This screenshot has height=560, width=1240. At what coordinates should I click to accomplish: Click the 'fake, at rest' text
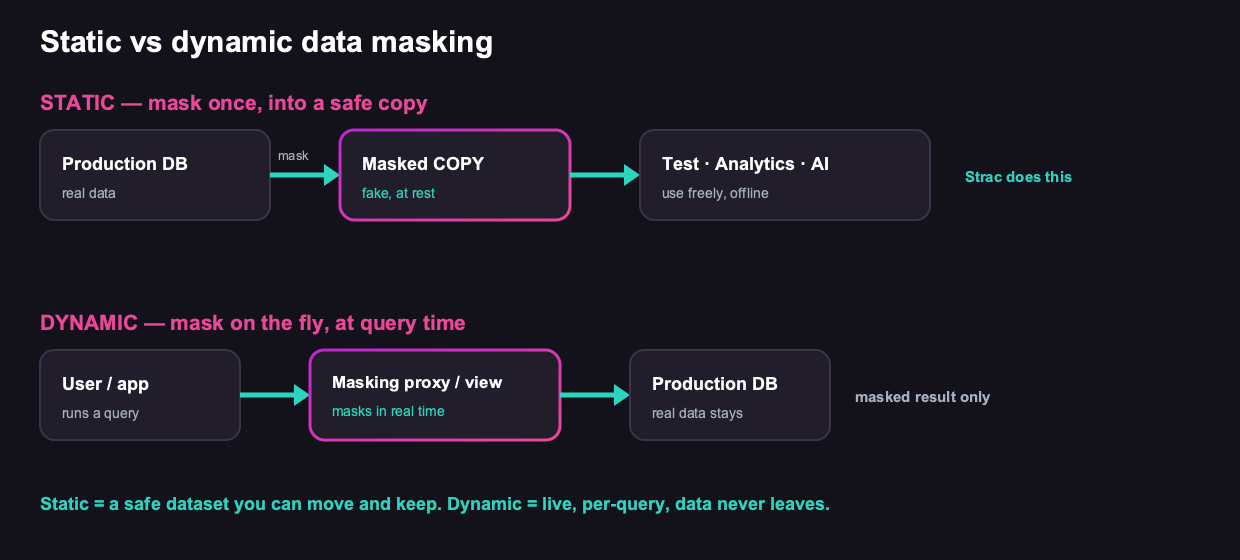click(x=398, y=193)
